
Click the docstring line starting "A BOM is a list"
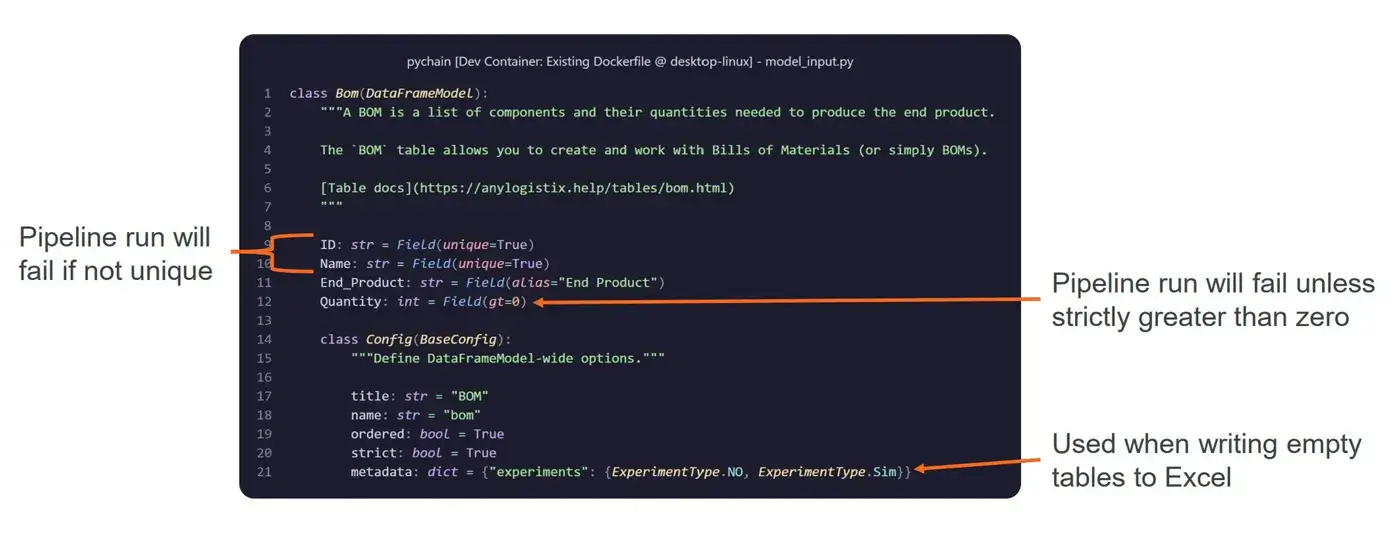coord(658,112)
